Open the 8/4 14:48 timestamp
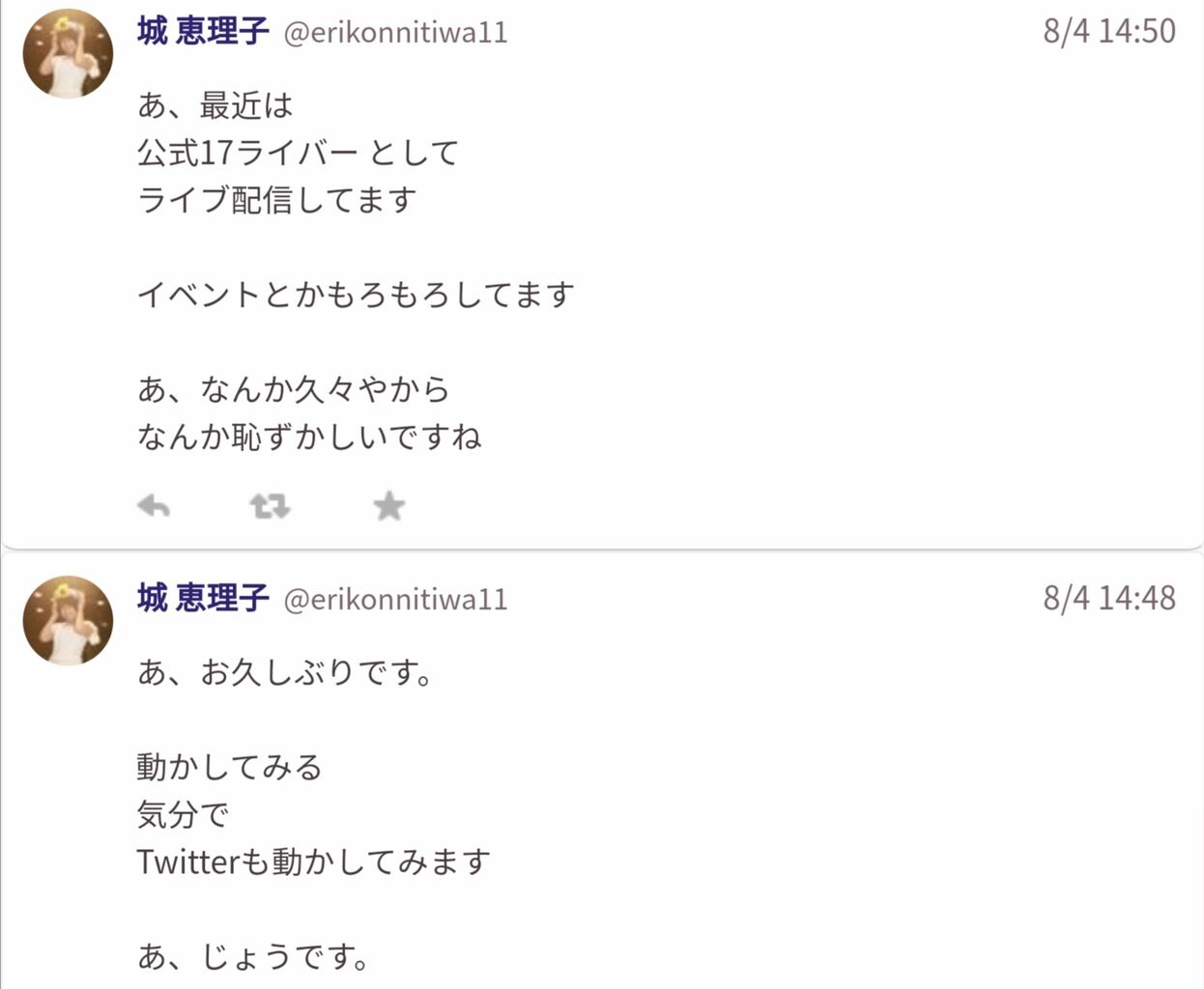Image resolution: width=1204 pixels, height=989 pixels. click(1109, 598)
